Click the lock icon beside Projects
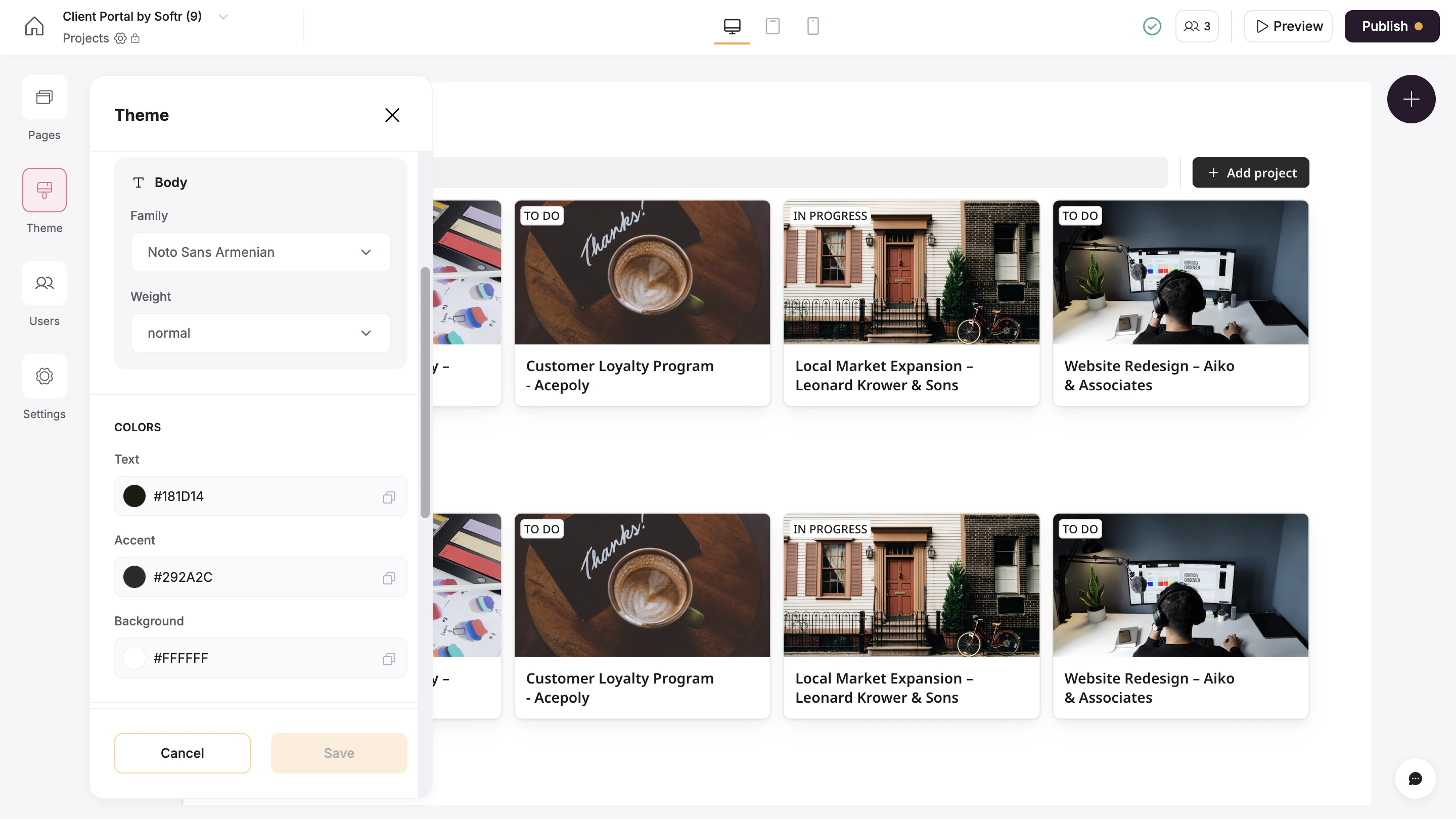This screenshot has width=1456, height=819. 135,38
